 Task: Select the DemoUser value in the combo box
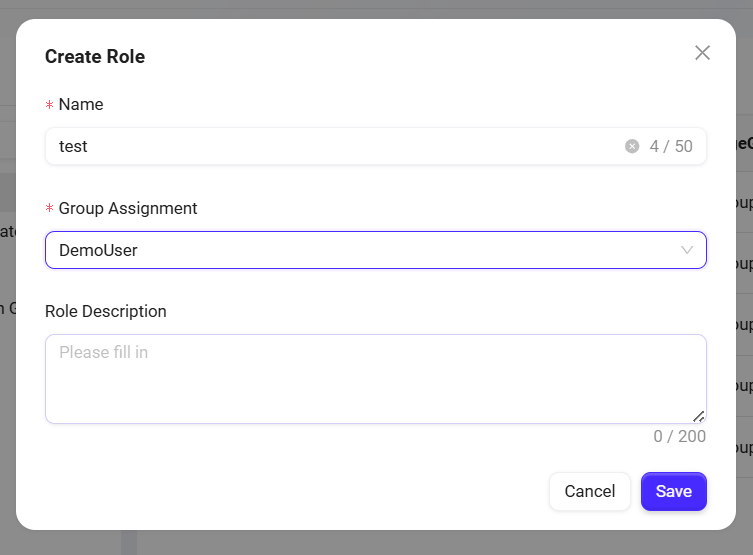[98, 250]
